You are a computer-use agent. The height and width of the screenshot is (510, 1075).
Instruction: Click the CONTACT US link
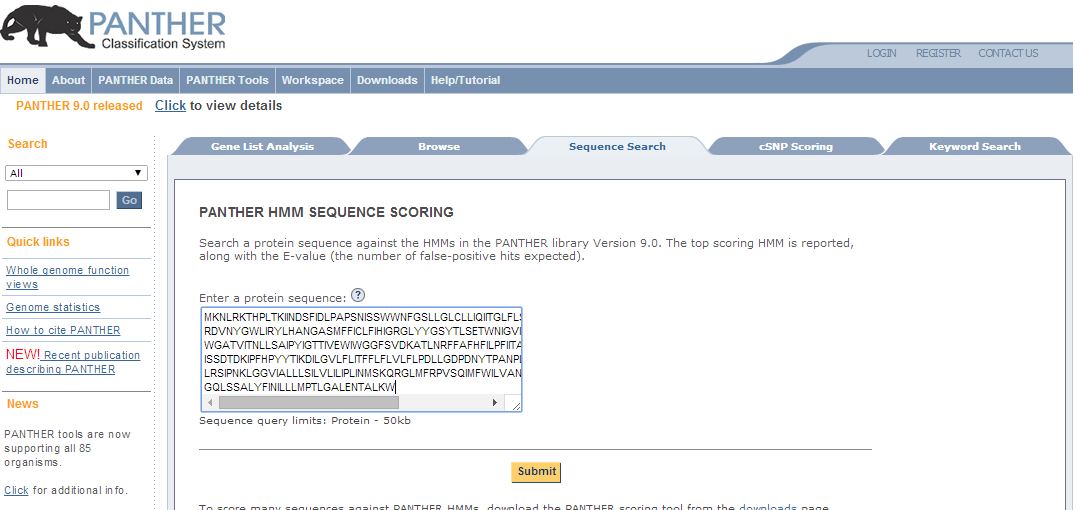click(x=1008, y=53)
